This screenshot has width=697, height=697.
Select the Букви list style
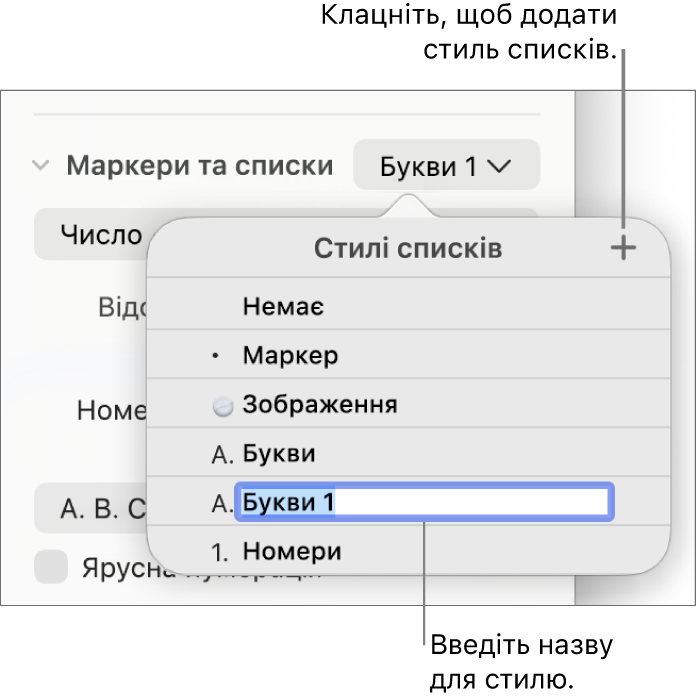point(408,453)
